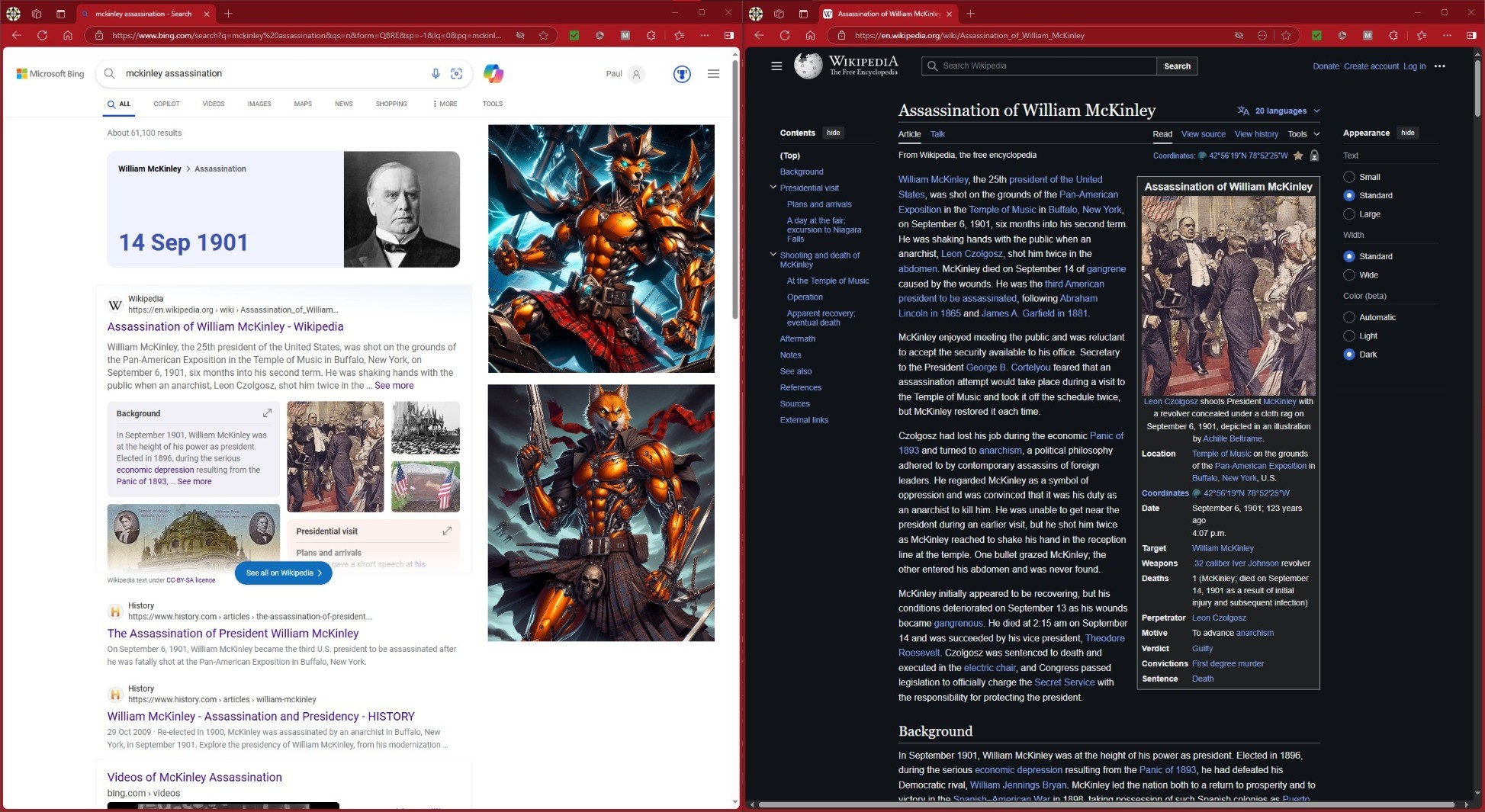Viewport: 1485px width, 812px height.
Task: Click the Search Wikipedia input field
Action: (x=1039, y=66)
